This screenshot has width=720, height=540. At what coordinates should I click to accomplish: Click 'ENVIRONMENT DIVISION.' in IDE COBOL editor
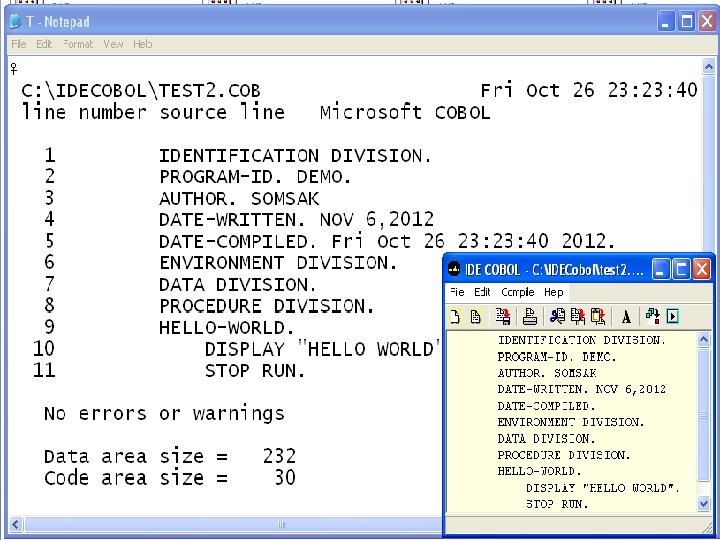point(571,422)
